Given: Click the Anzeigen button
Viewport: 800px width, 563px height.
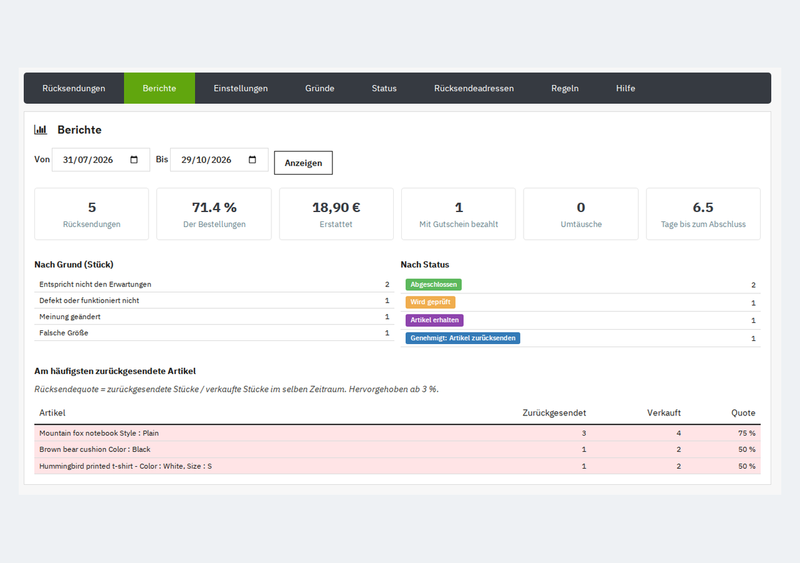Looking at the screenshot, I should click(303, 163).
